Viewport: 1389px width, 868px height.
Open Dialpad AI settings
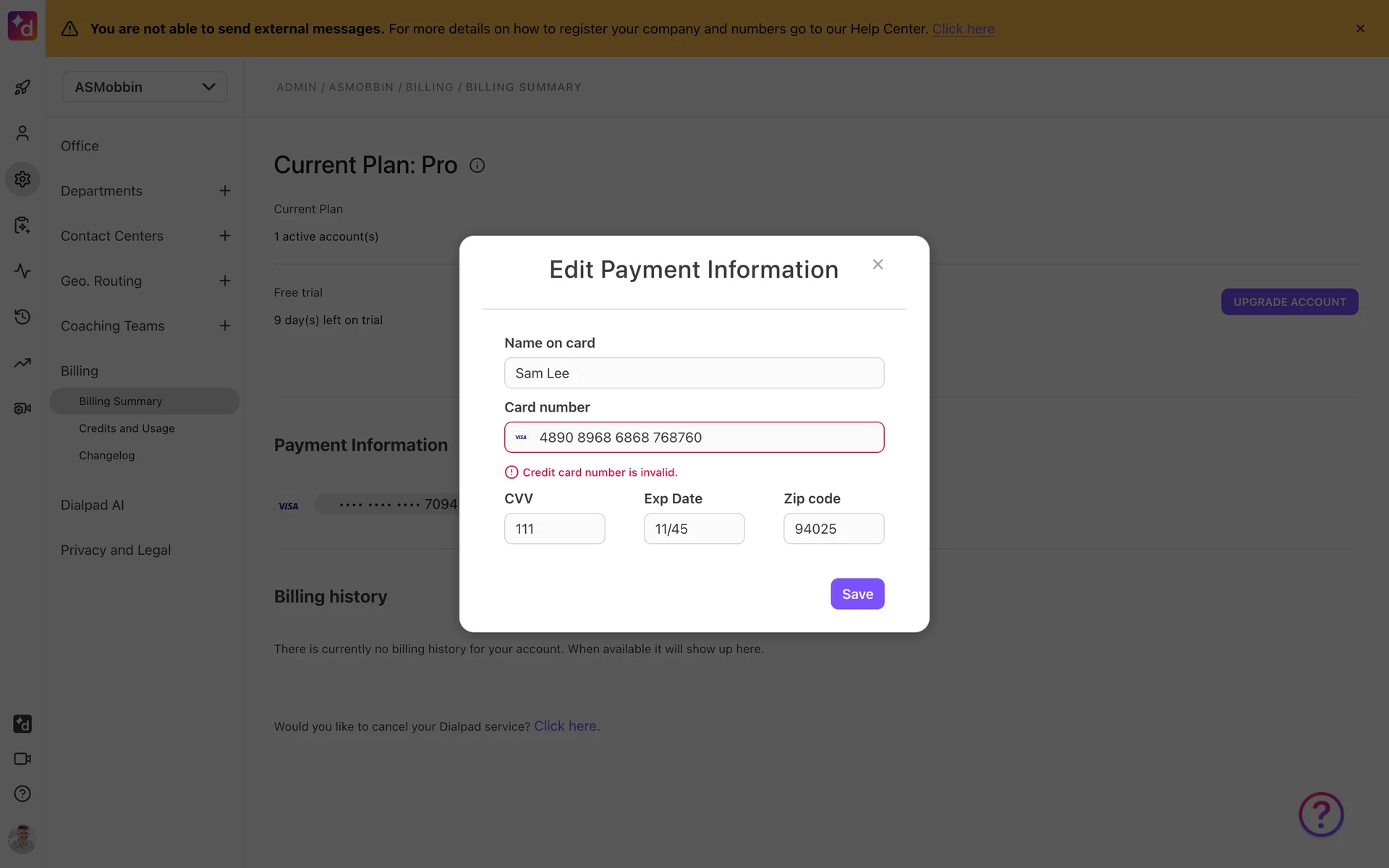[x=93, y=505]
